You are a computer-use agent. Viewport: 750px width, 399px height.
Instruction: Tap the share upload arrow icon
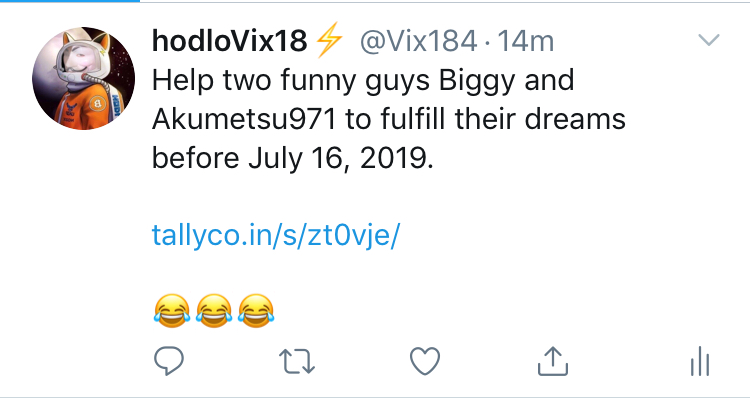point(553,361)
